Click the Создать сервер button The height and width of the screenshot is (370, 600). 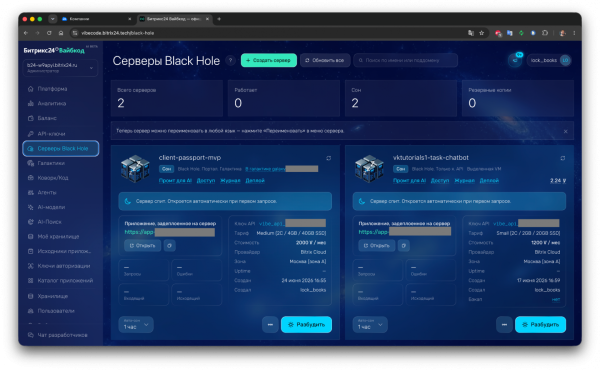tap(269, 60)
